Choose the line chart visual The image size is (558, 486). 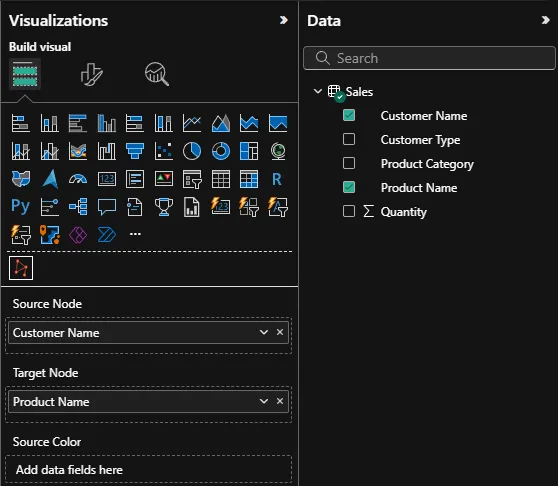(x=192, y=123)
